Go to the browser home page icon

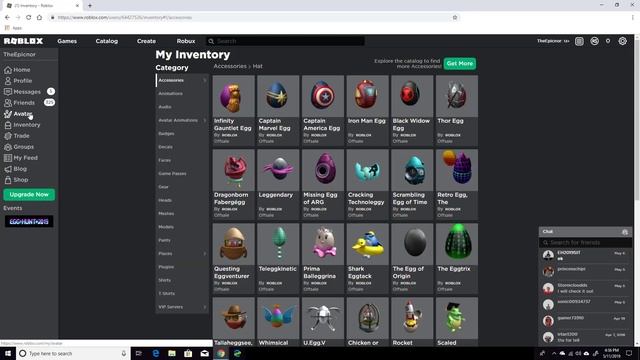click(39, 18)
